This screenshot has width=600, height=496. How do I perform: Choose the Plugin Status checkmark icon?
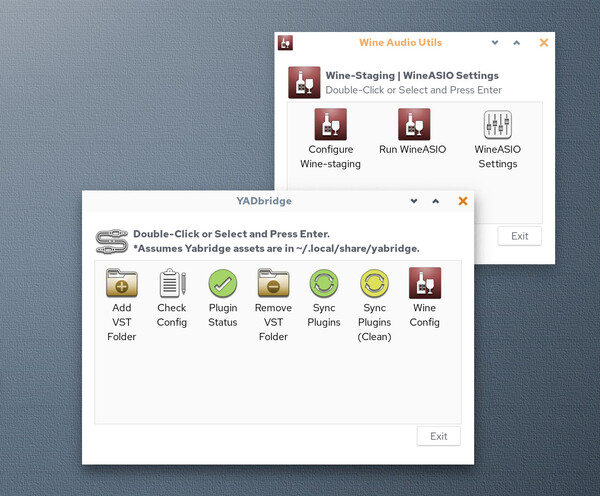click(x=223, y=283)
